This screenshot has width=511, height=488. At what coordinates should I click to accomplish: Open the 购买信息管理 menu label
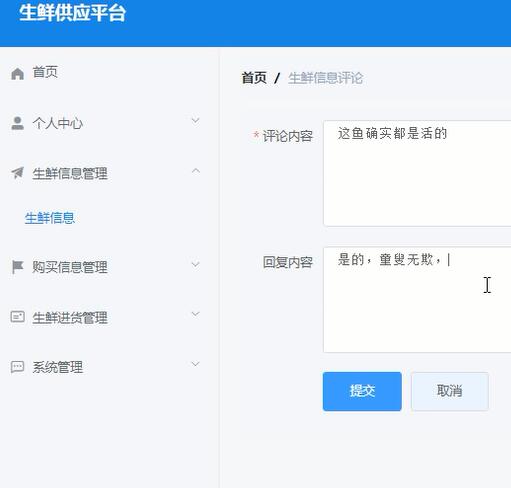pos(70,267)
